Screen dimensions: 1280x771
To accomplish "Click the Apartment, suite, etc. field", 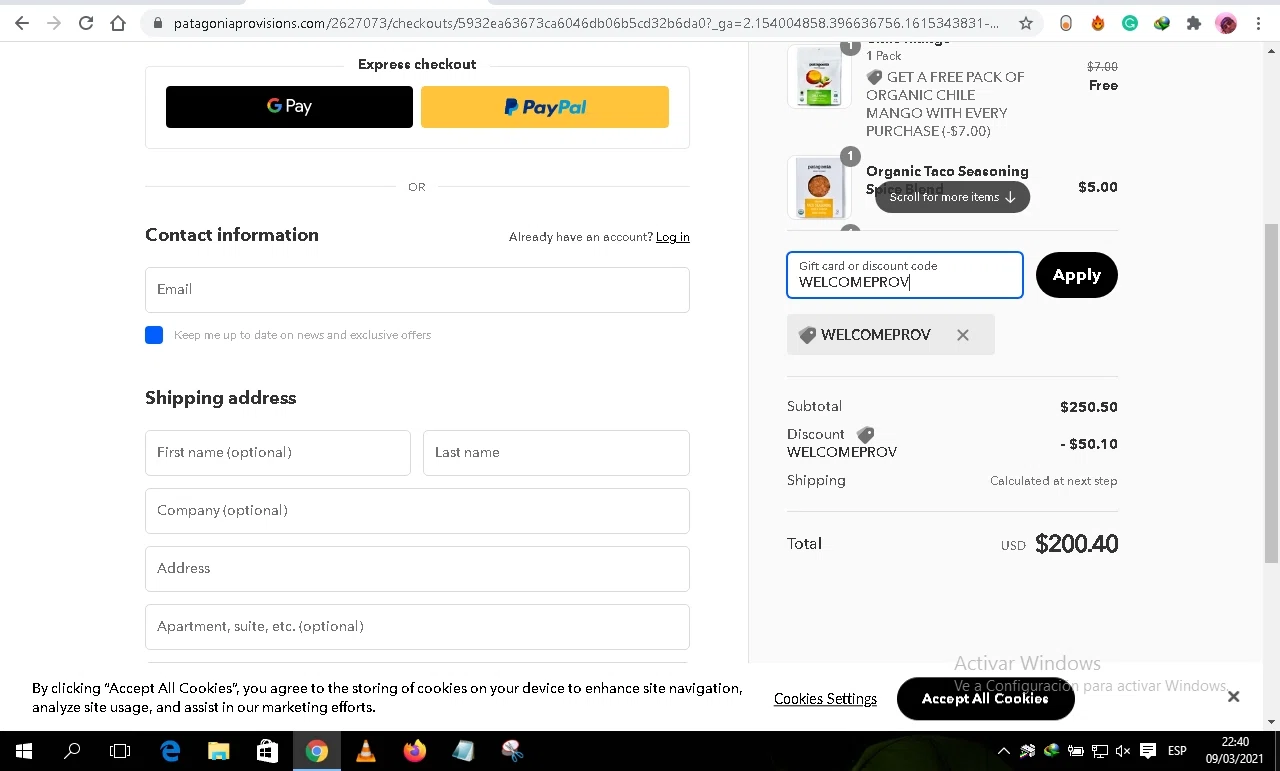I will click(x=417, y=627).
